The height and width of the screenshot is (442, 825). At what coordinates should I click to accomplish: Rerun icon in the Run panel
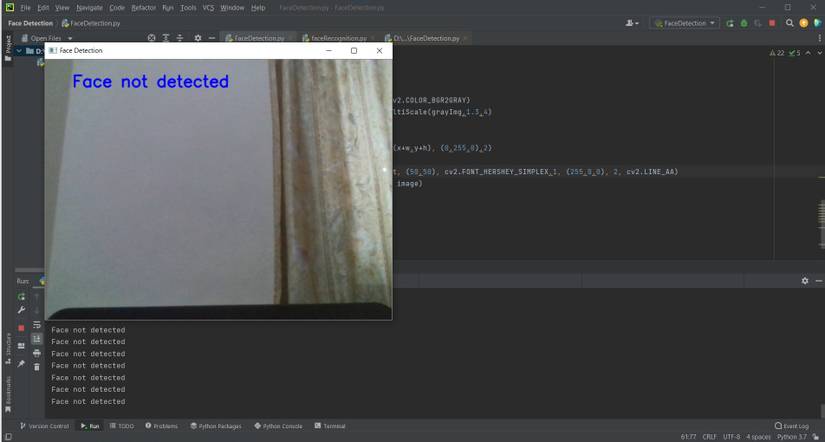point(21,297)
